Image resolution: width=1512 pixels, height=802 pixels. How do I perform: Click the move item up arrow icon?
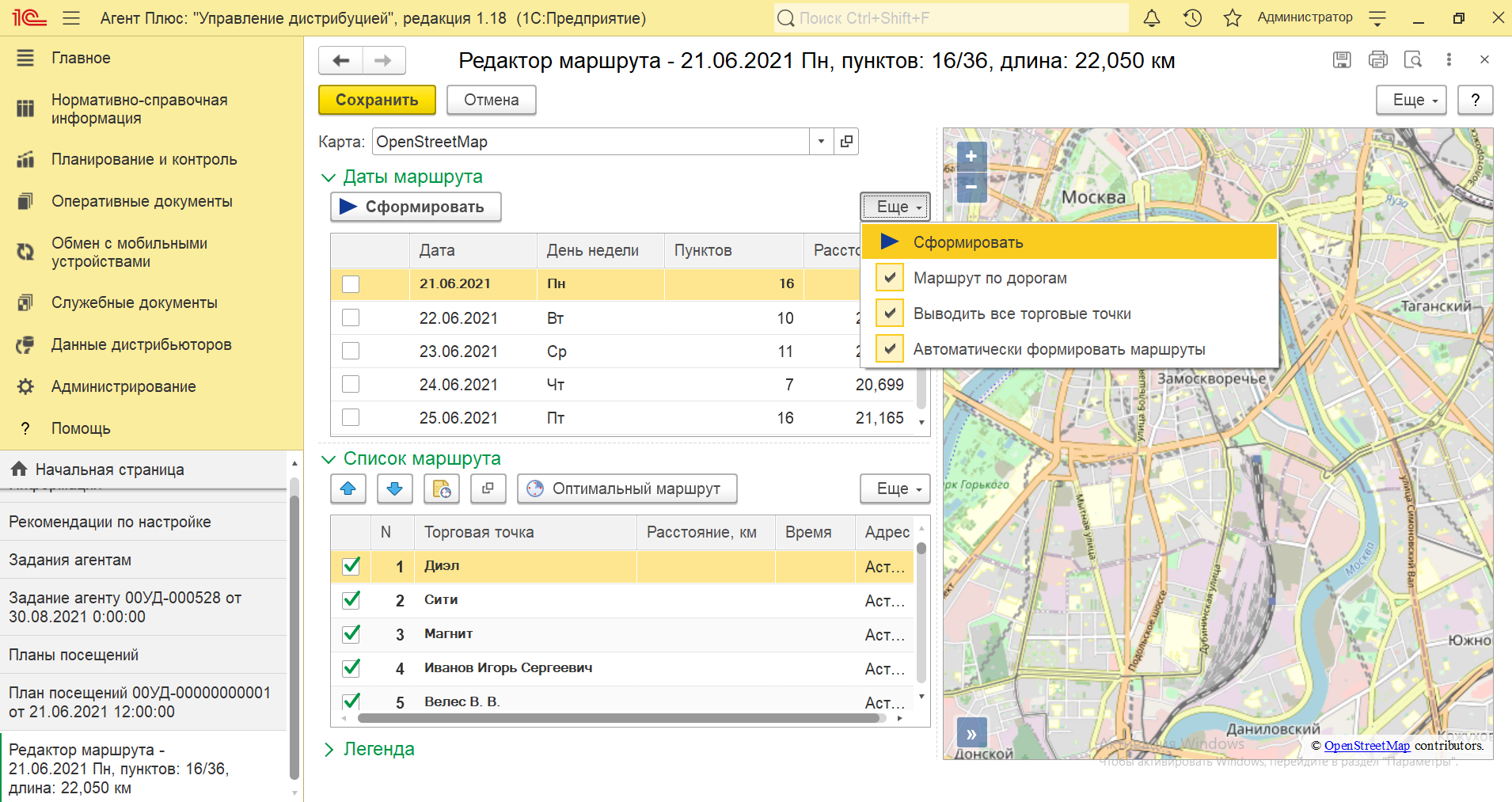348,488
